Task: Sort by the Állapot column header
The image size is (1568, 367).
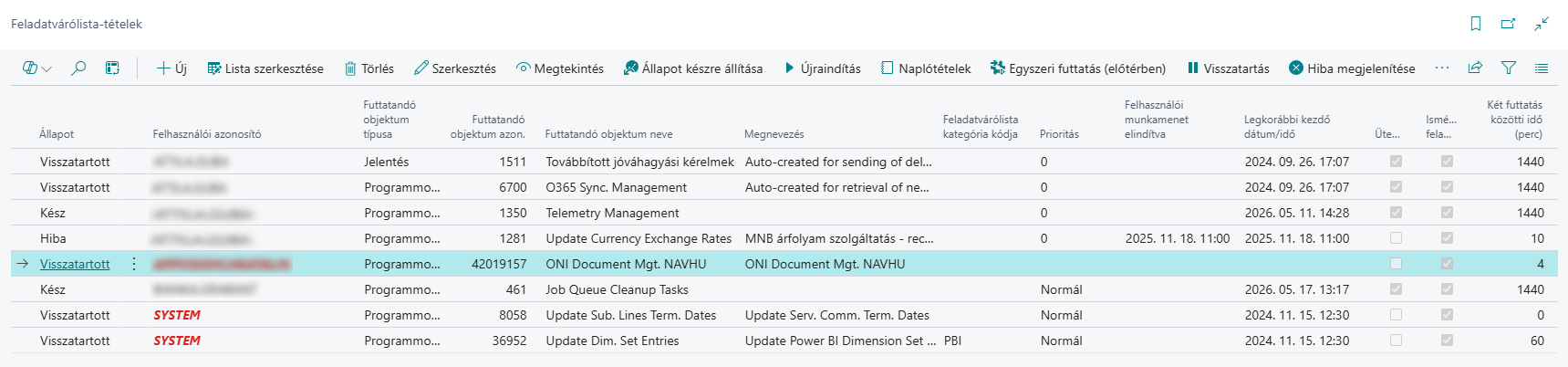Action: (57, 134)
